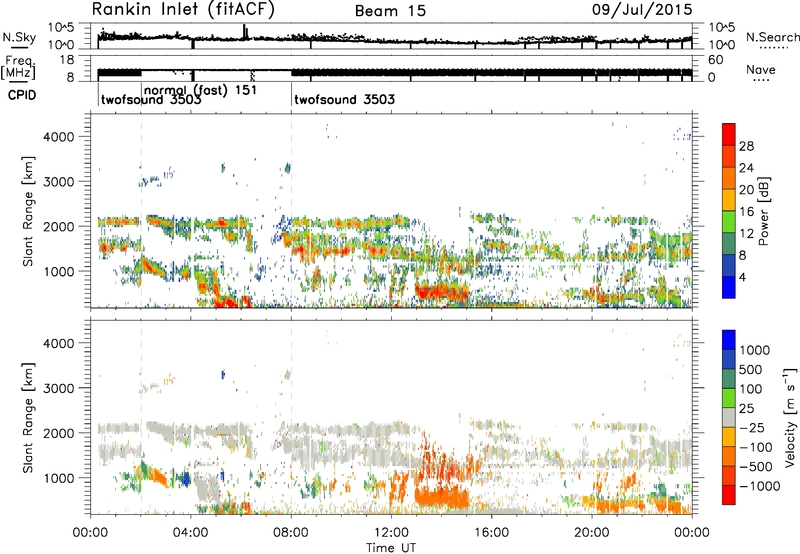The width and height of the screenshot is (800, 554).
Task: Select the "normal (fast) 151" CPID label
Action: pyautogui.click(x=200, y=90)
